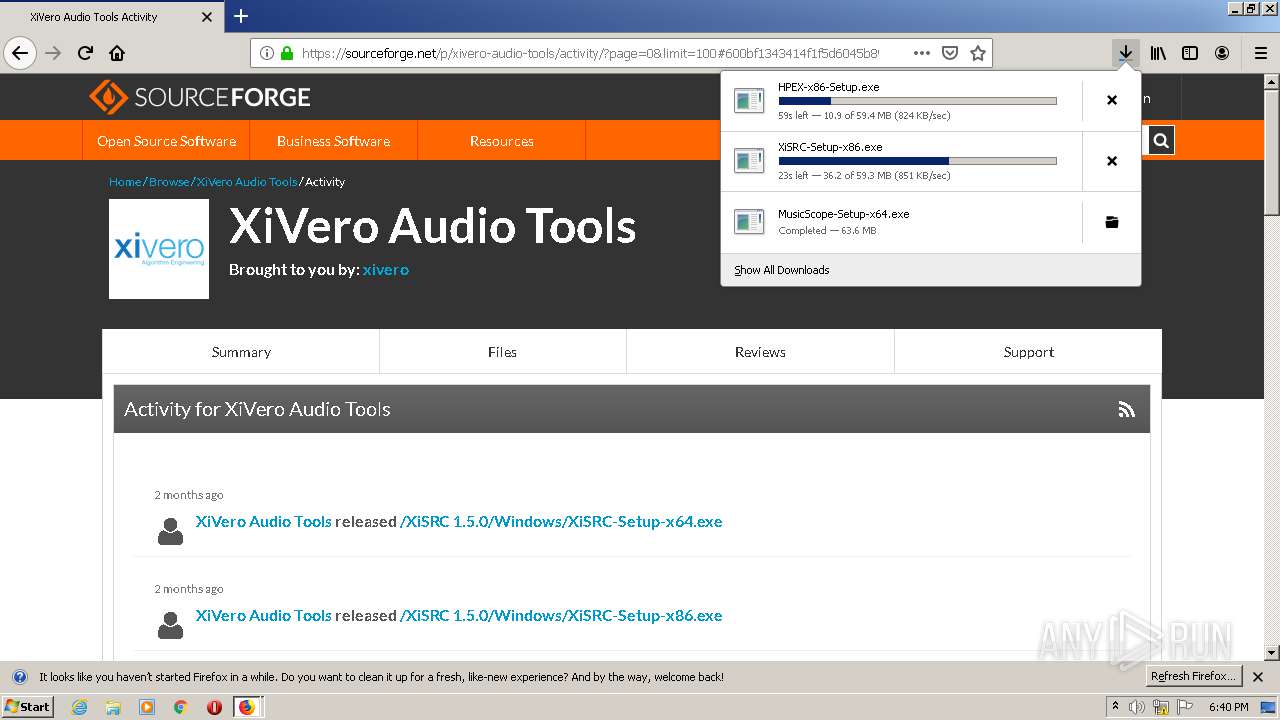Viewport: 1280px width, 720px height.
Task: Switch to the Files tab
Action: 502,352
